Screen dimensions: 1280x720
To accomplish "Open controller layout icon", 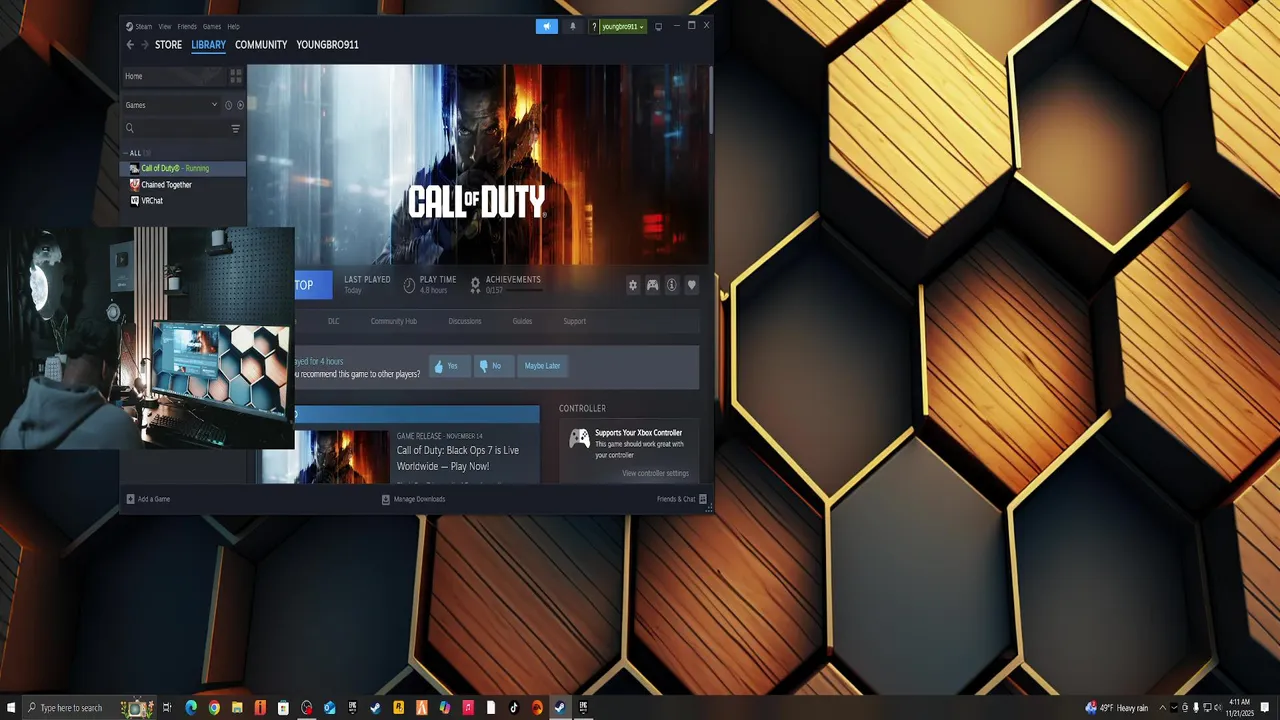I will pyautogui.click(x=652, y=285).
